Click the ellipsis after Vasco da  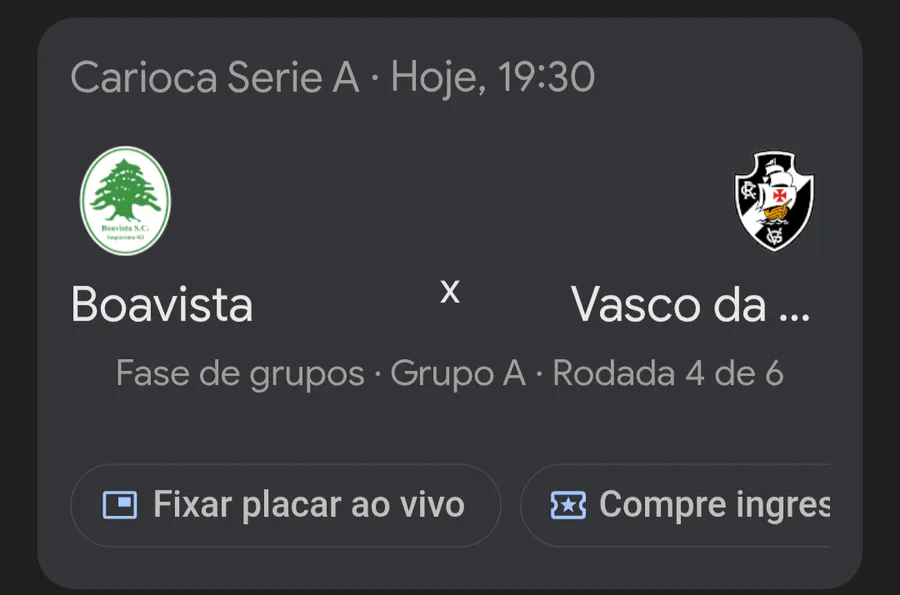click(x=792, y=308)
